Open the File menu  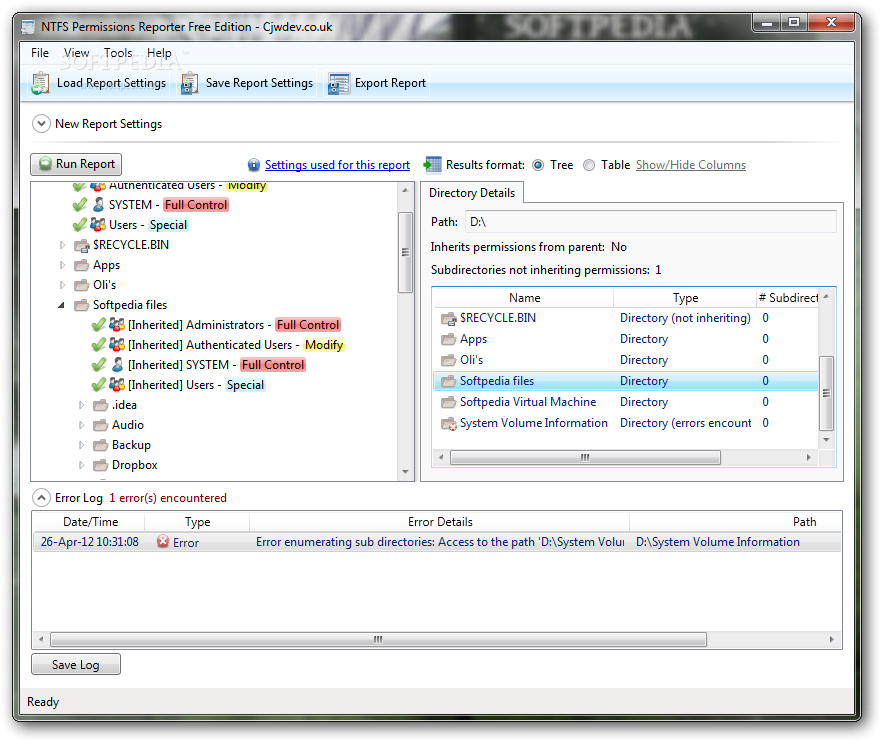pos(40,53)
